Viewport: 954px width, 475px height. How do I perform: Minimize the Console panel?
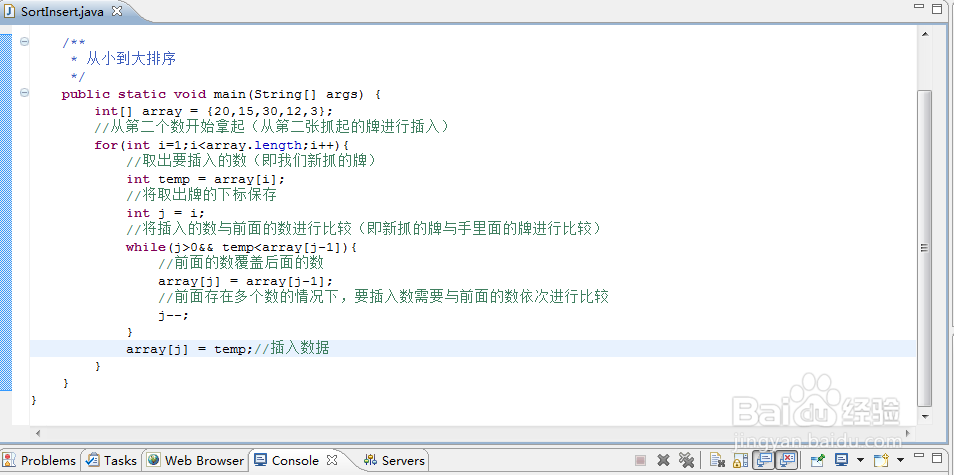920,456
